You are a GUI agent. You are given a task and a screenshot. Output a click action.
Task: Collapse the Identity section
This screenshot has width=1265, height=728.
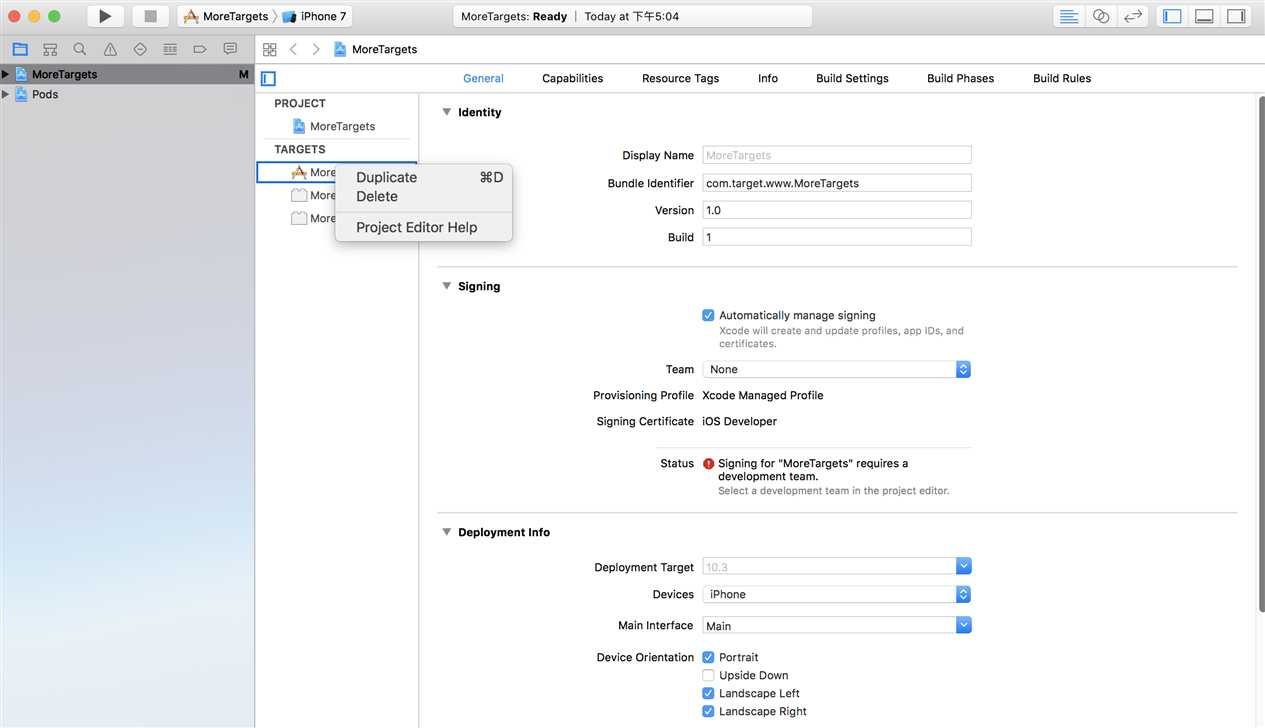(447, 112)
